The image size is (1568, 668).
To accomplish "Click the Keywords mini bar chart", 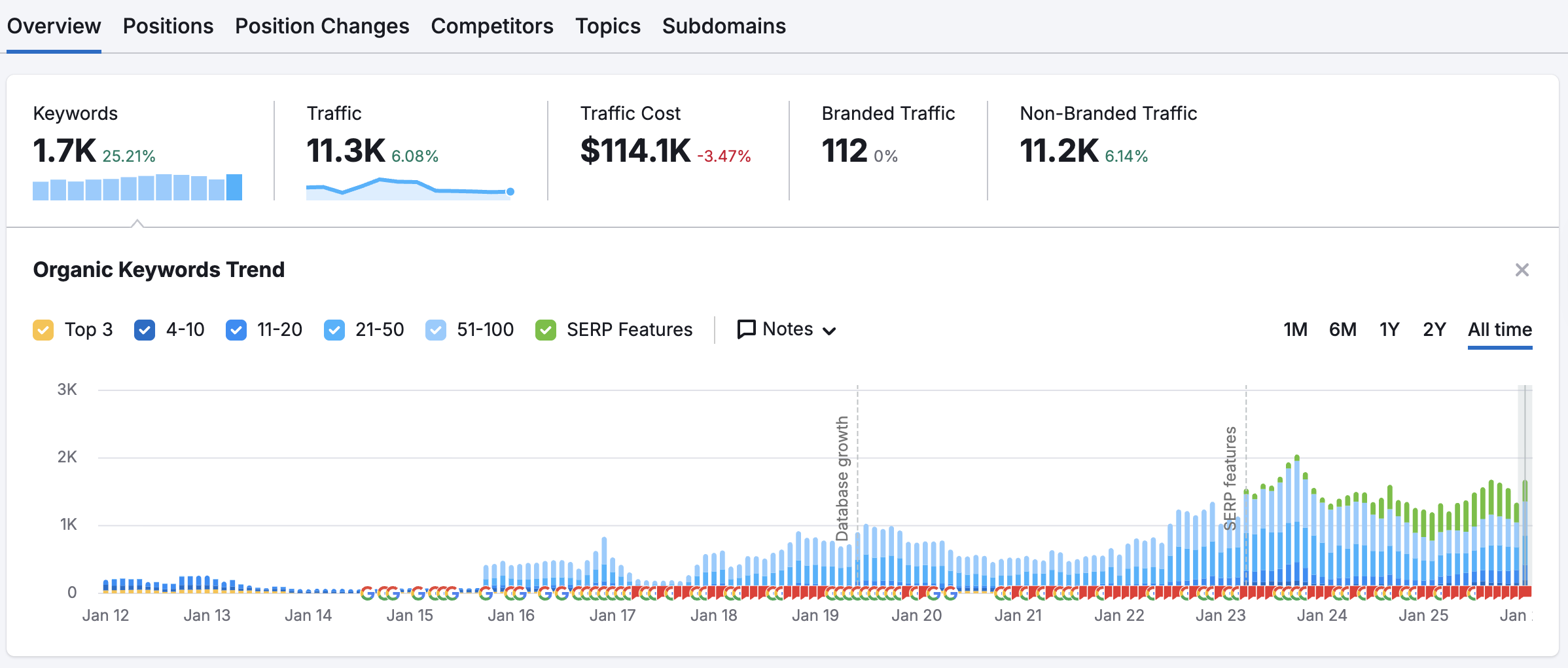I will (x=137, y=187).
